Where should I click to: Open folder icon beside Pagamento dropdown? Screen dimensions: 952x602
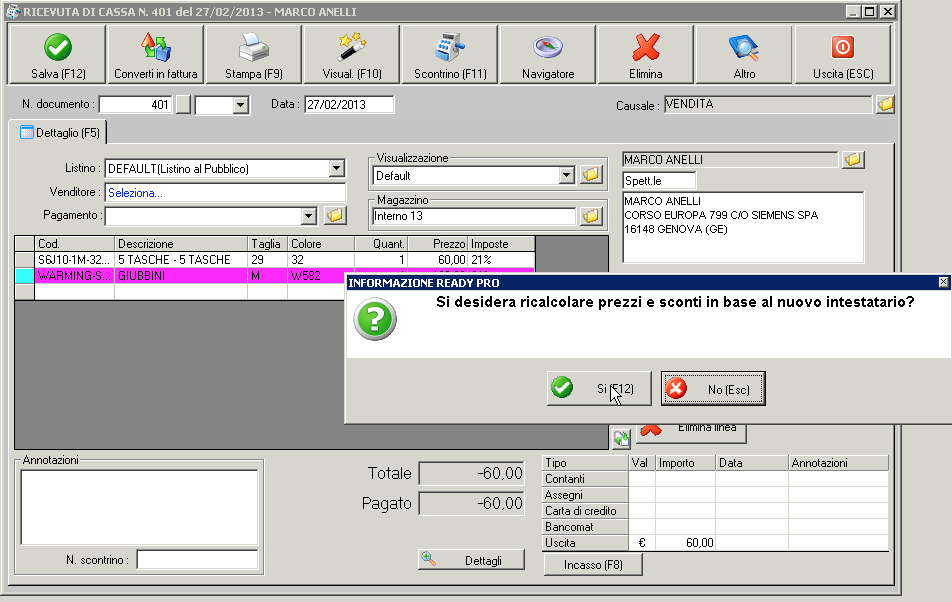335,215
